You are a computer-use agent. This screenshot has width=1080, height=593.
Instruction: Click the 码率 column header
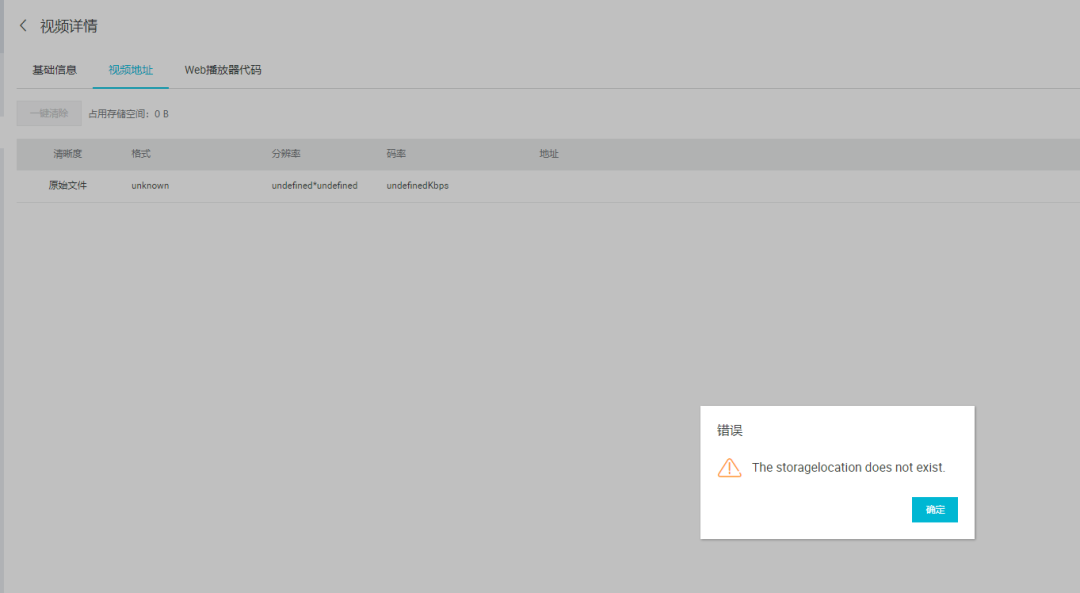pyautogui.click(x=396, y=154)
